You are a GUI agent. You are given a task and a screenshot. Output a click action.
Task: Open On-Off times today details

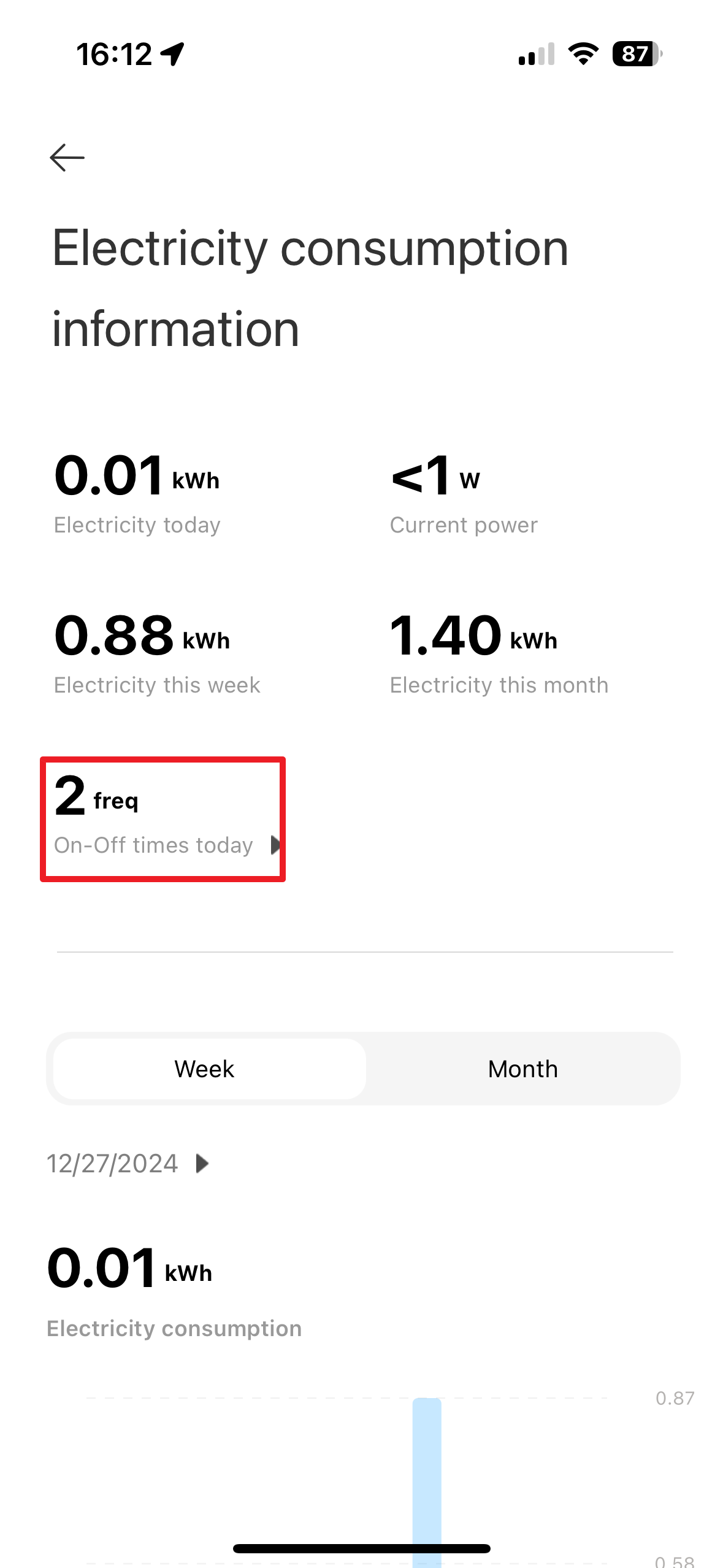coord(153,845)
